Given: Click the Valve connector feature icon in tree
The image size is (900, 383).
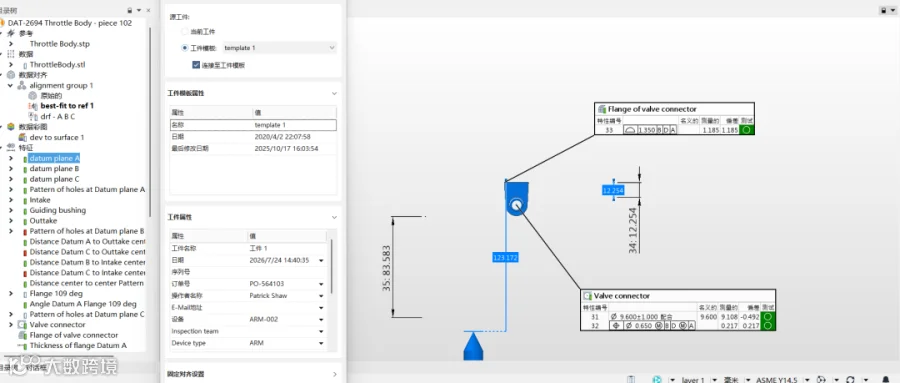Looking at the screenshot, I should (22, 324).
